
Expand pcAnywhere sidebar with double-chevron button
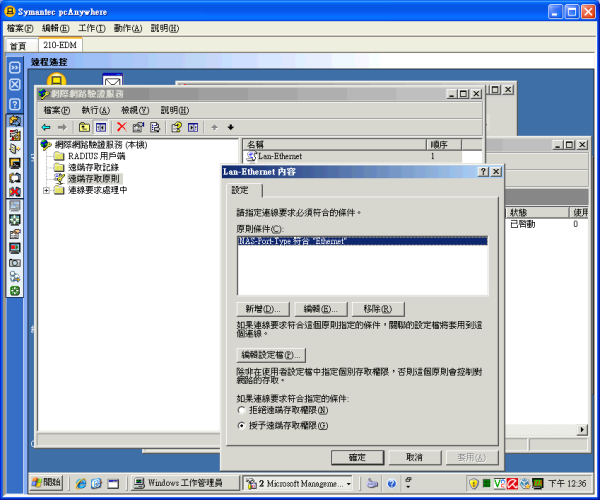(x=15, y=67)
